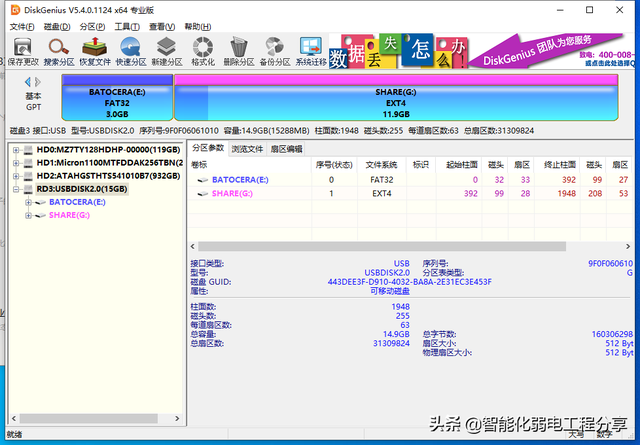Screen dimensions: 640x445
Task: Select BATOCERA(E:) FAT32 block in disk map
Action: 117,97
